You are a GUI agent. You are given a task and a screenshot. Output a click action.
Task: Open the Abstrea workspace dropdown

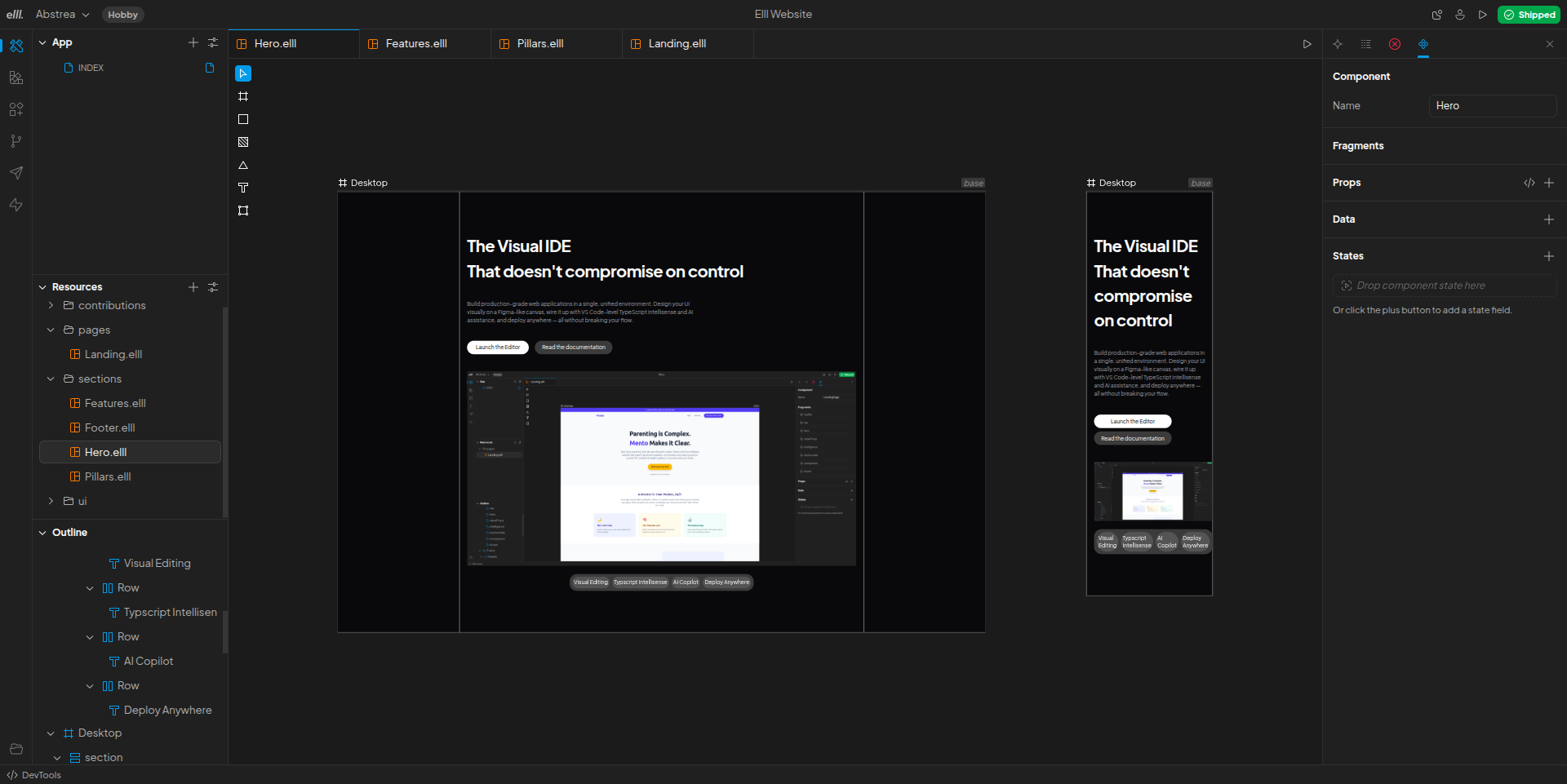62,15
